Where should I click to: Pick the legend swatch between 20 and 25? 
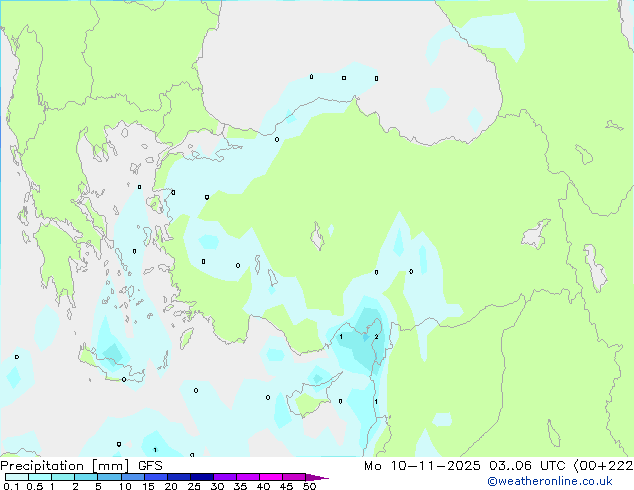tap(179, 477)
